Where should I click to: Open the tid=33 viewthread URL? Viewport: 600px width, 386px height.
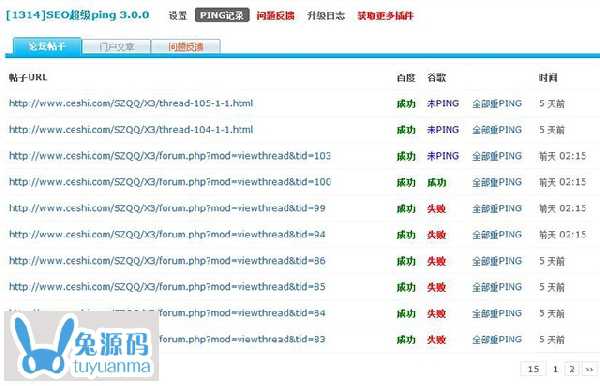pos(242,339)
